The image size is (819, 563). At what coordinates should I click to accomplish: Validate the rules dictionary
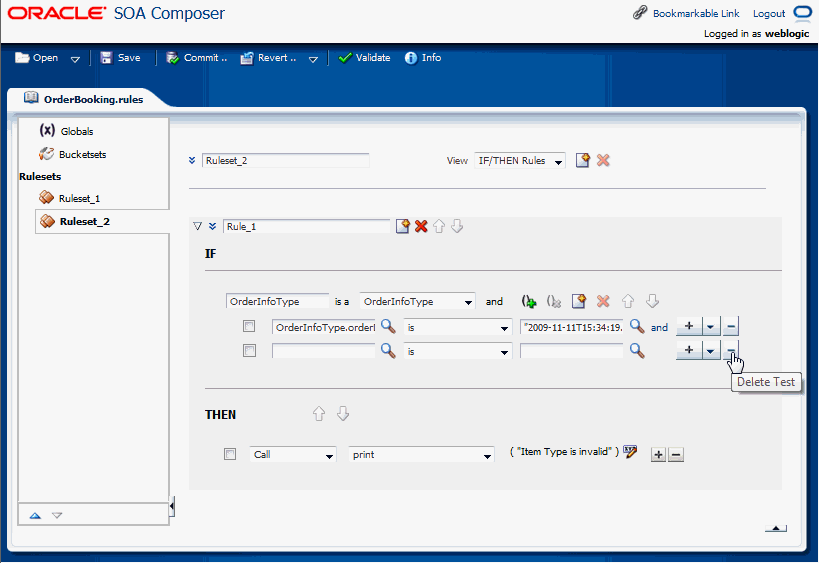[x=364, y=57]
